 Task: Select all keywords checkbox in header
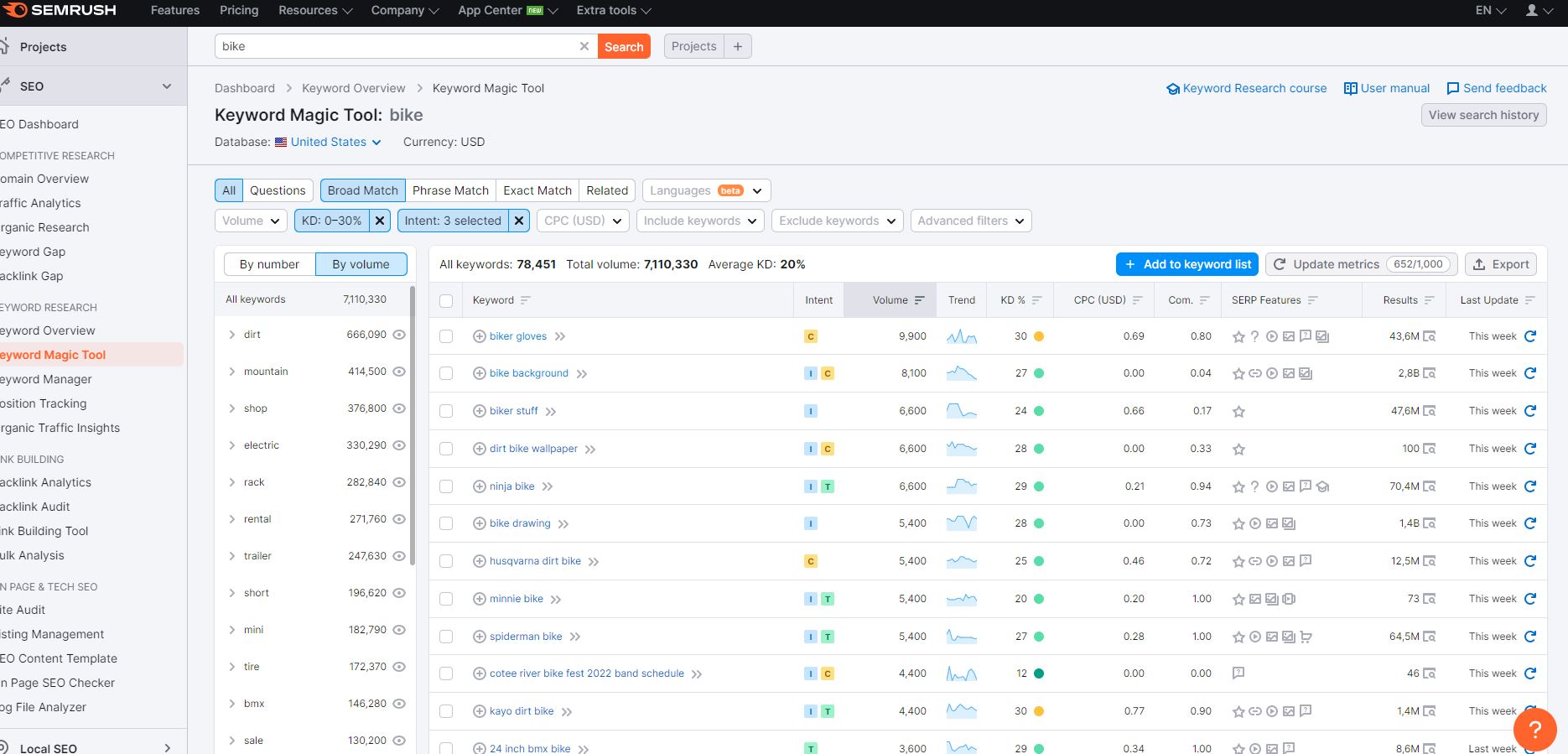[x=446, y=300]
